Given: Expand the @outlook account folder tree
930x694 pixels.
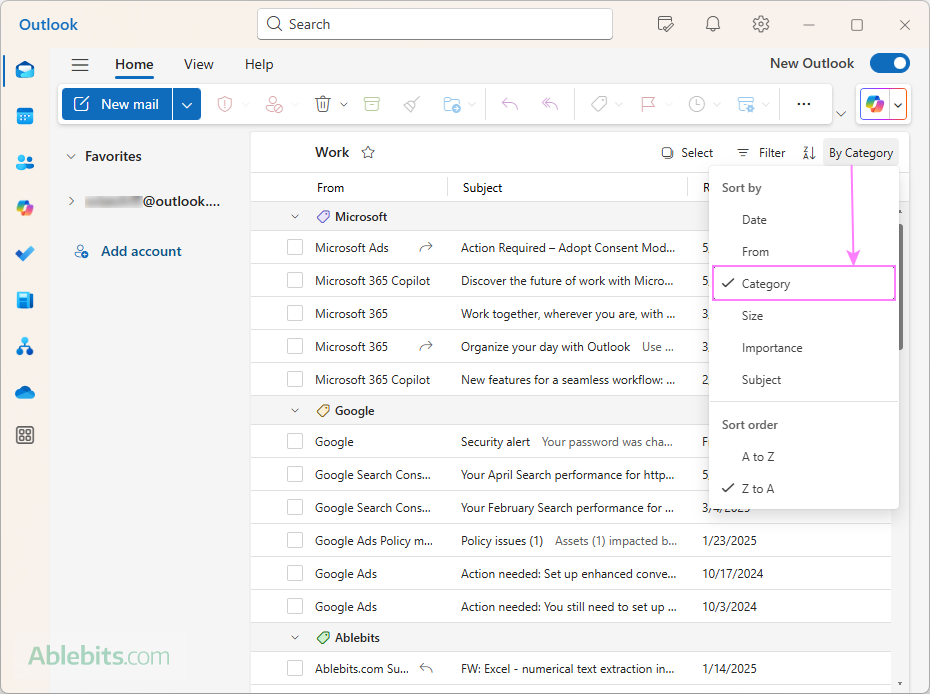Looking at the screenshot, I should pos(71,201).
